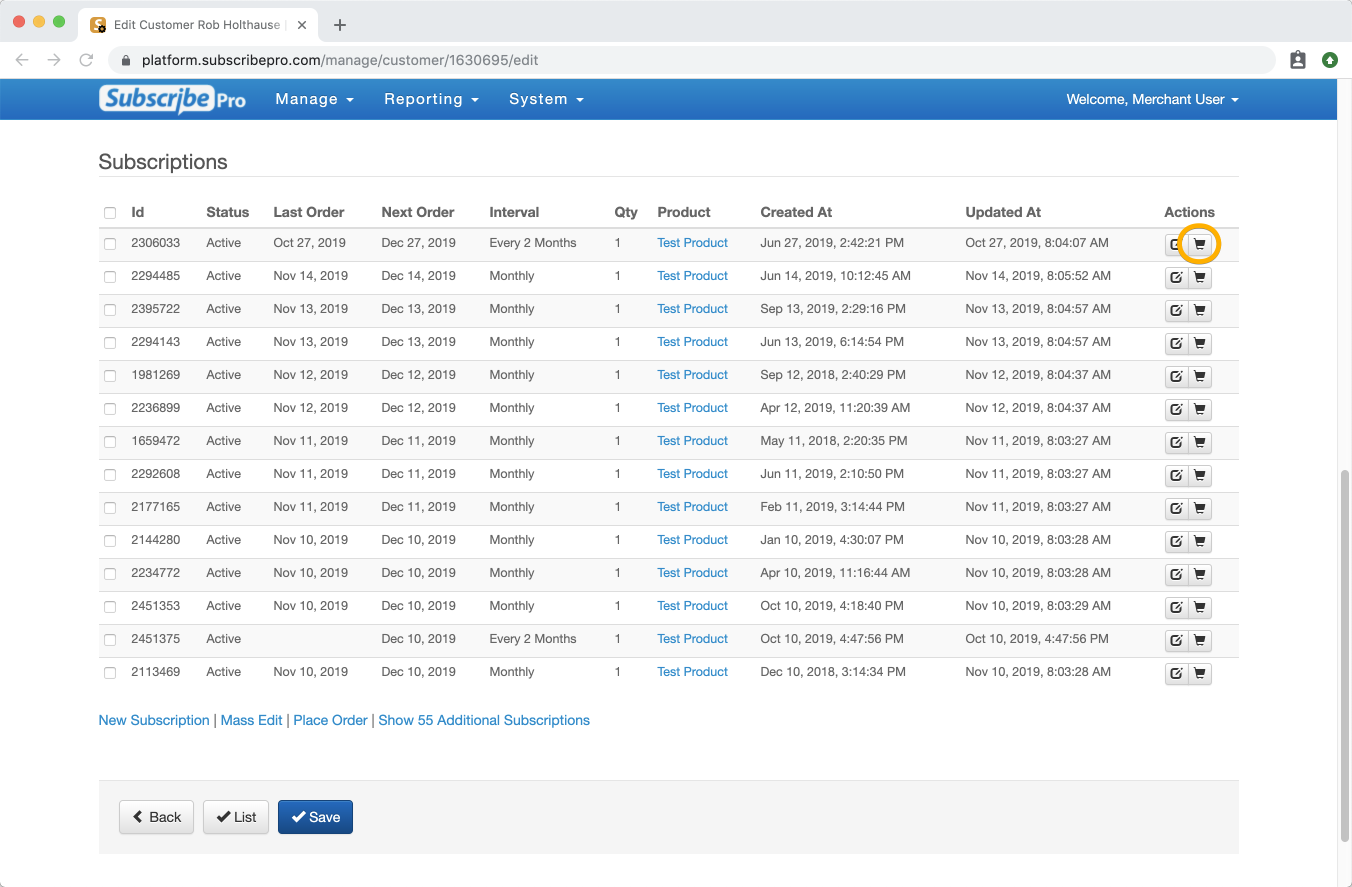This screenshot has width=1352, height=887.
Task: Click the cart icon for subscription 2113469
Action: pyautogui.click(x=1200, y=674)
